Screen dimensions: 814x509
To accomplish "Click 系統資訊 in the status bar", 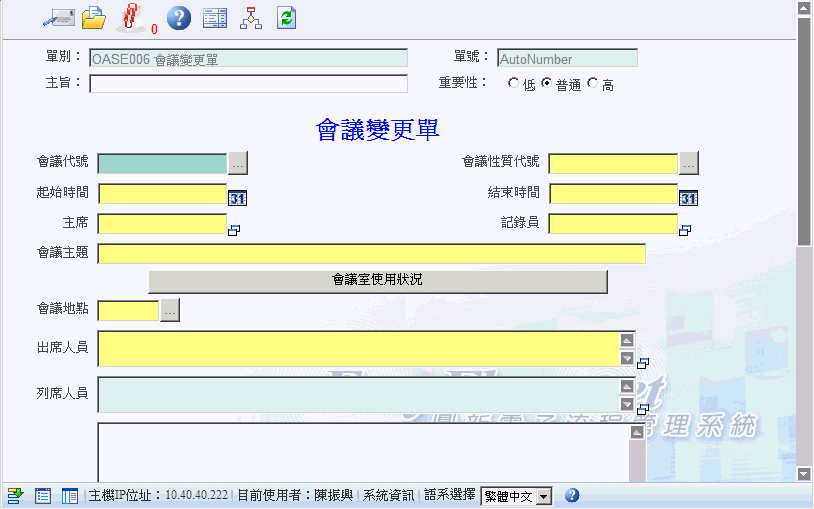I will pyautogui.click(x=388, y=495).
